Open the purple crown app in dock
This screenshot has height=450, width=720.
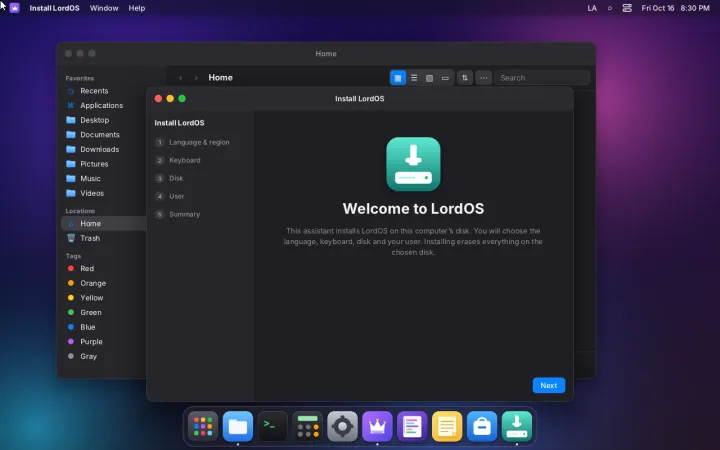click(377, 426)
